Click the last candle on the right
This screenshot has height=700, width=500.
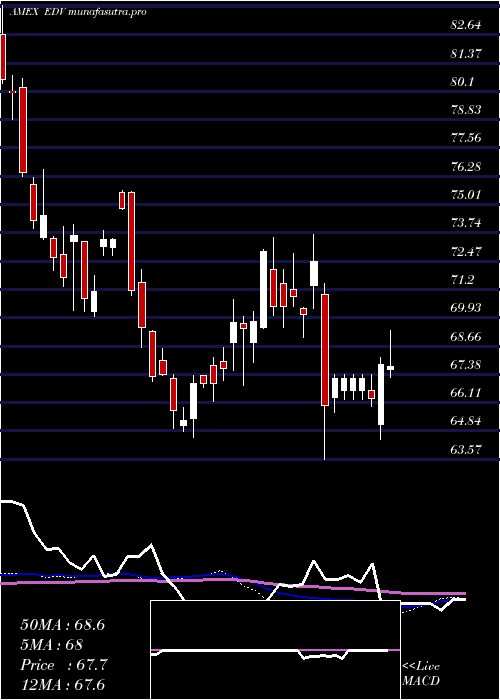390,368
